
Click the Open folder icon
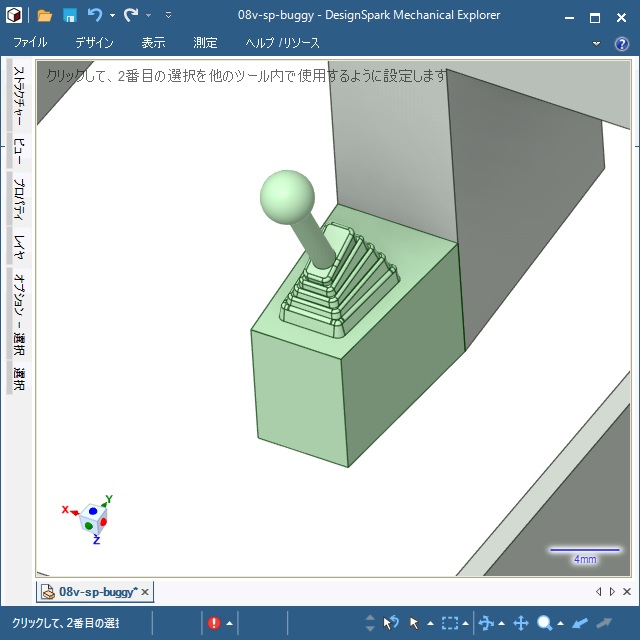(x=45, y=15)
